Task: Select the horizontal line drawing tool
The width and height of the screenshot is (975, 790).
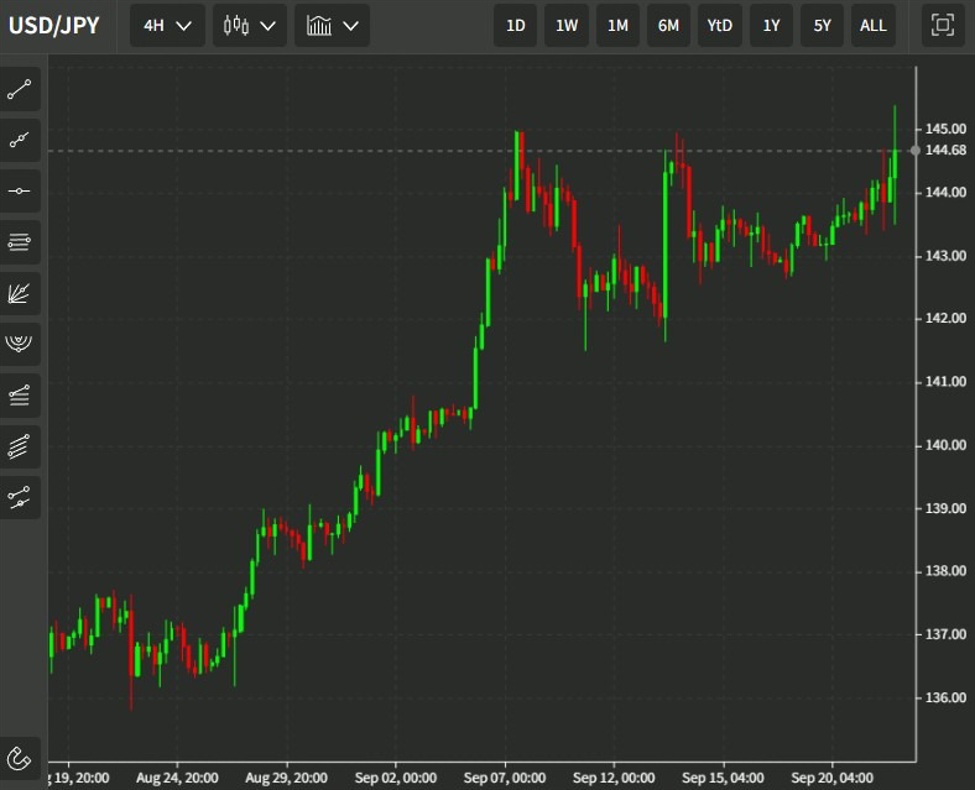Action: (x=21, y=191)
